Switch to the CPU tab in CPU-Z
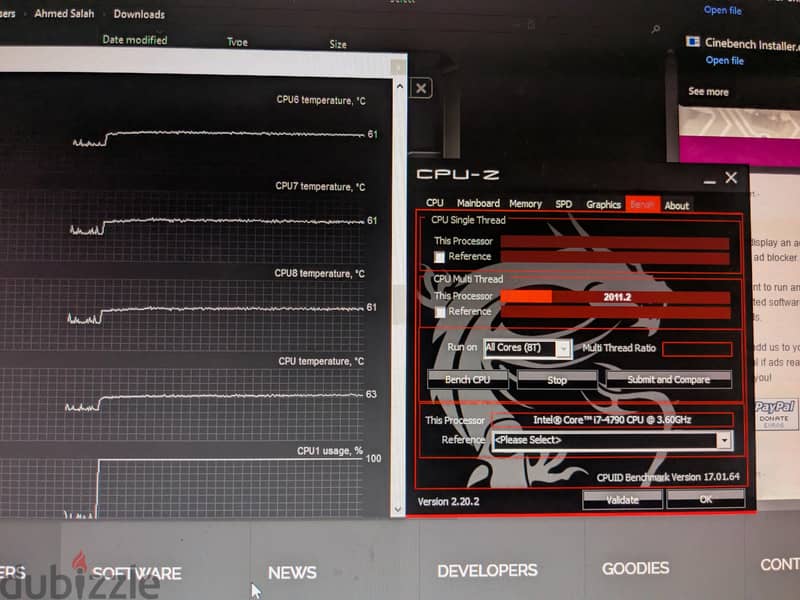Image resolution: width=800 pixels, height=600 pixels. (x=435, y=203)
